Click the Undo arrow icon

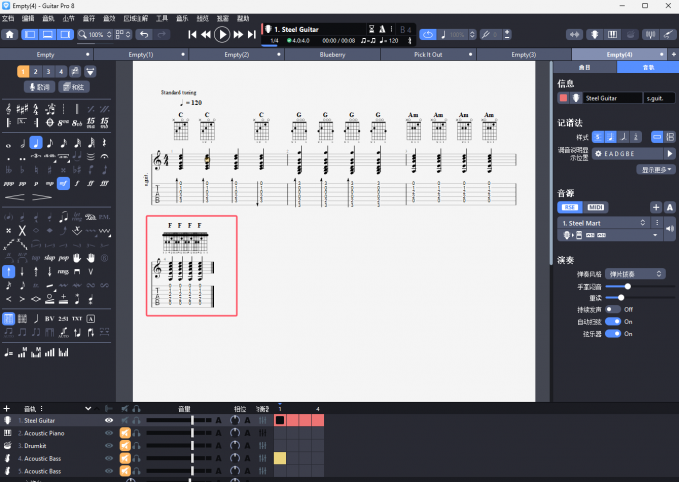coord(143,34)
